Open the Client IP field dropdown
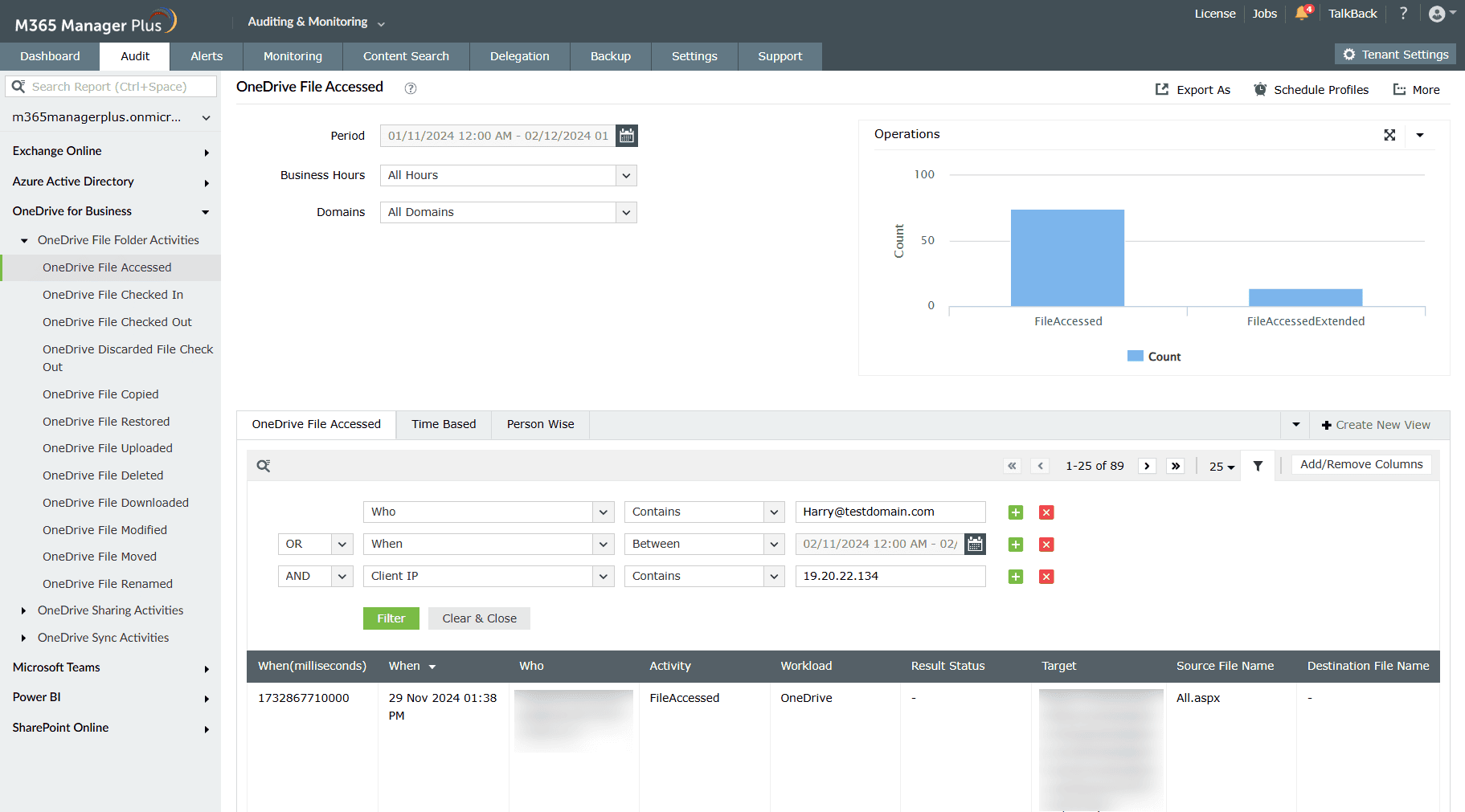The height and width of the screenshot is (812, 1465). pyautogui.click(x=603, y=576)
